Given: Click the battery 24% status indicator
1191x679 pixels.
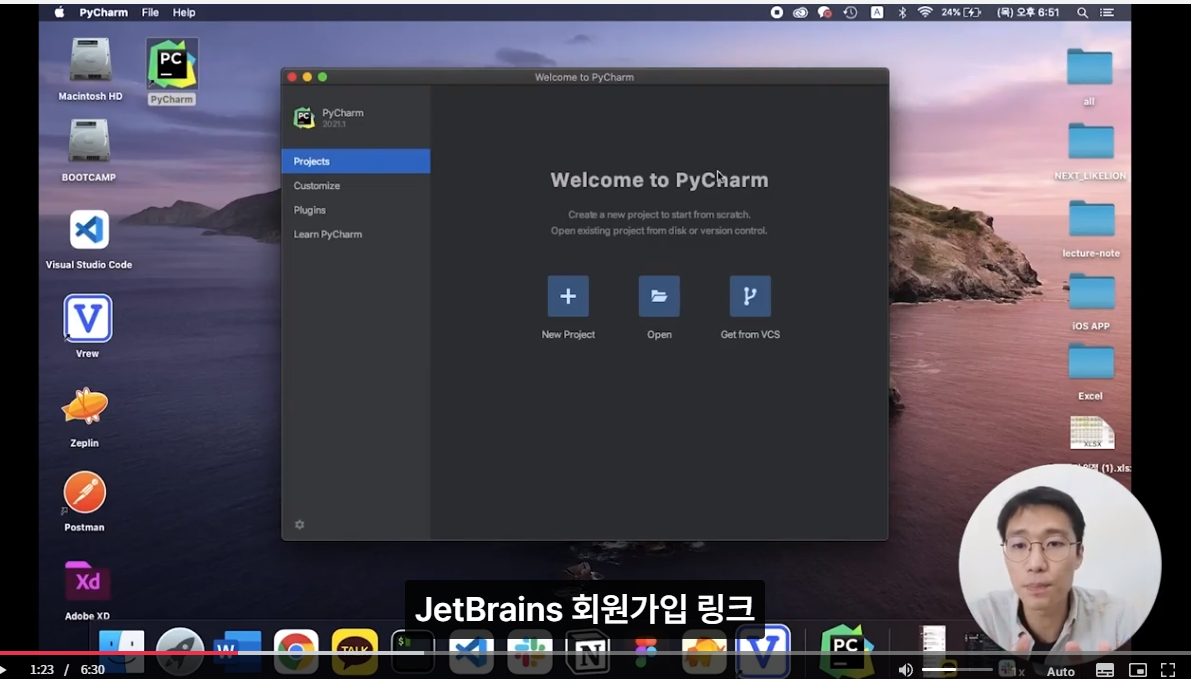Looking at the screenshot, I should [961, 12].
